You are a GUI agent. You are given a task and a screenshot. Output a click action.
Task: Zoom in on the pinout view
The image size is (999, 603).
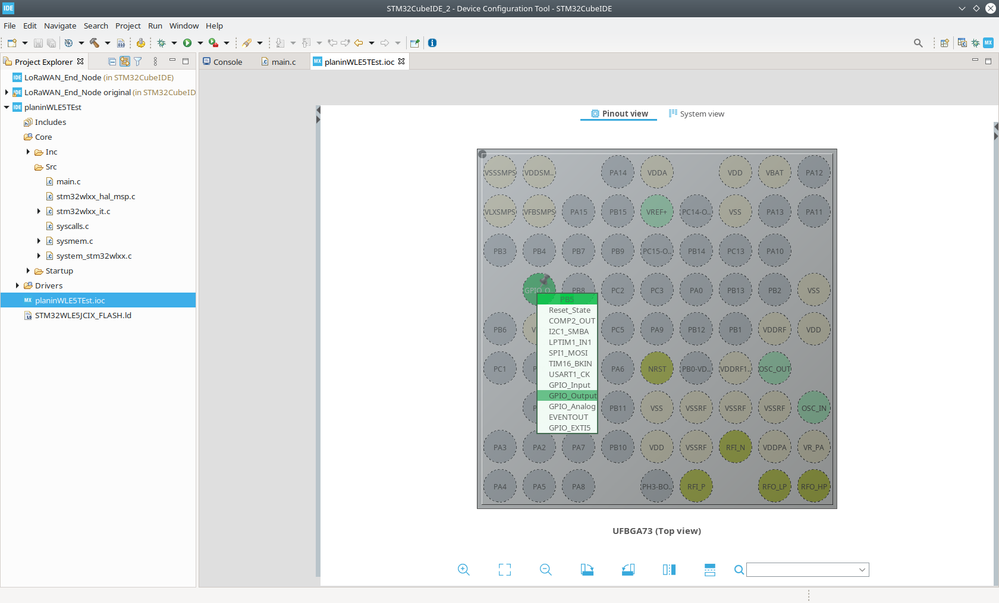[464, 570]
